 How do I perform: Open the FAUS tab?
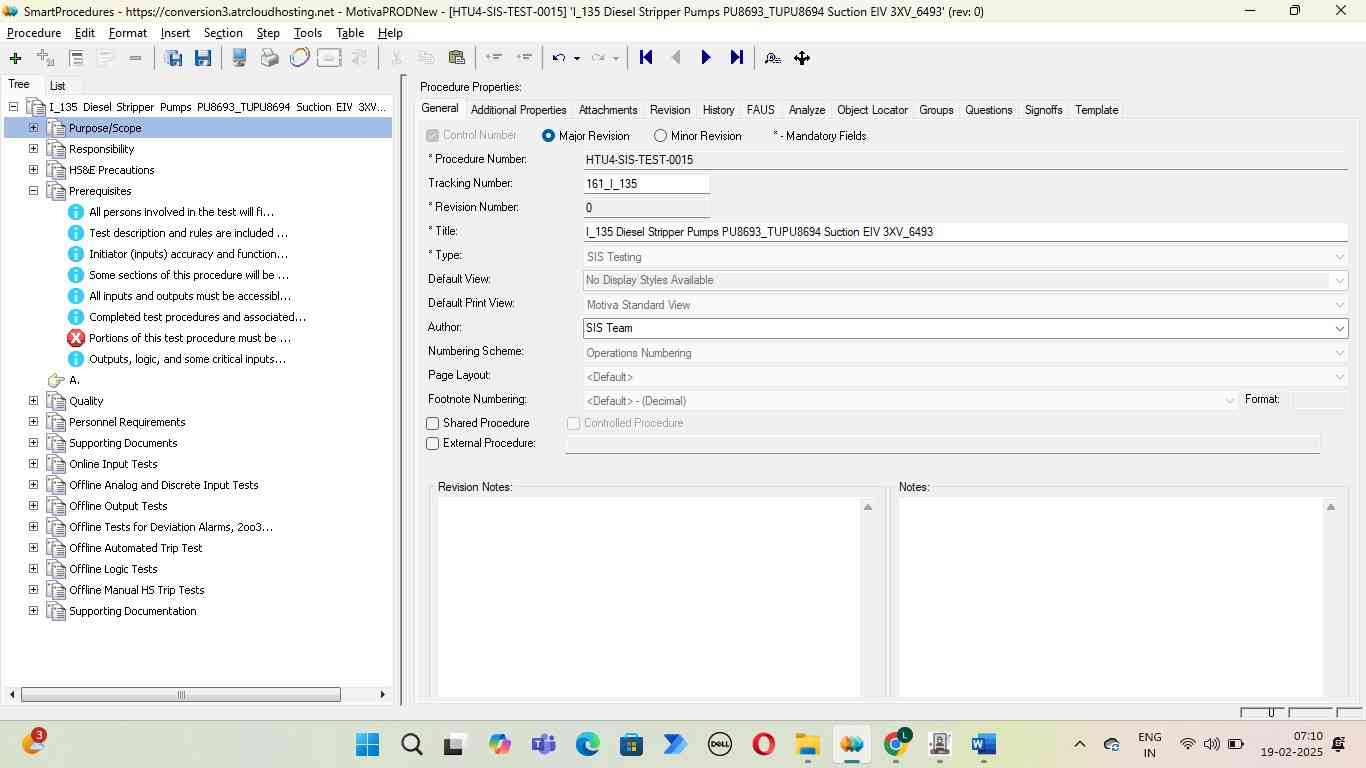tap(760, 110)
